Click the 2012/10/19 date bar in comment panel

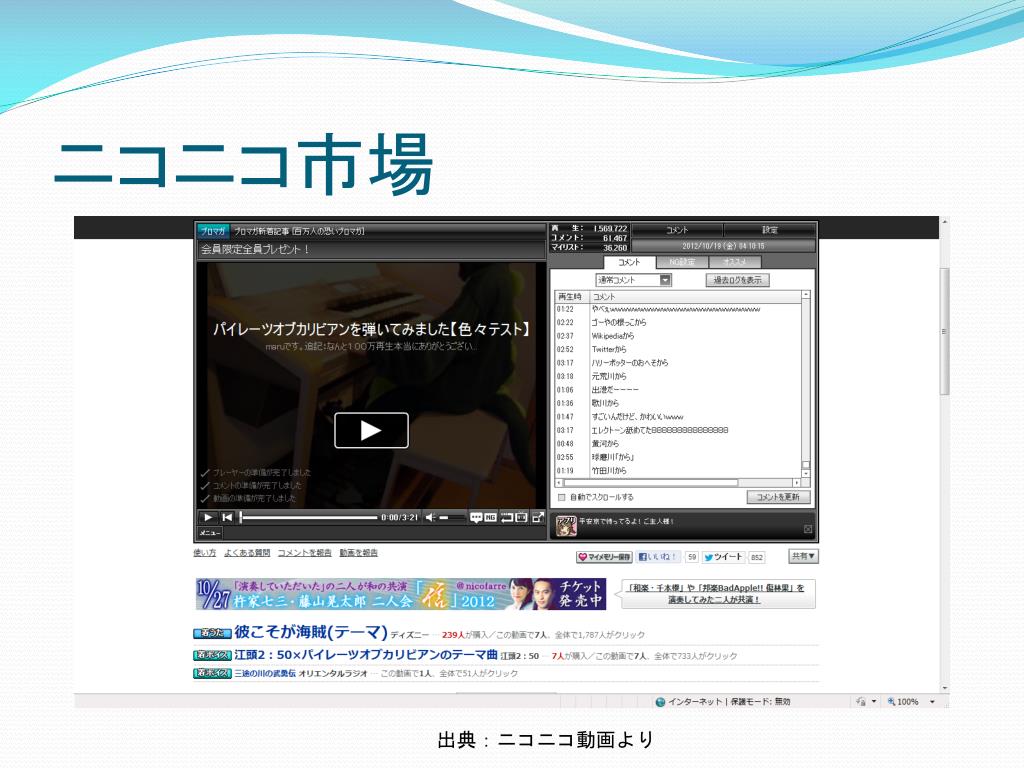[x=724, y=246]
